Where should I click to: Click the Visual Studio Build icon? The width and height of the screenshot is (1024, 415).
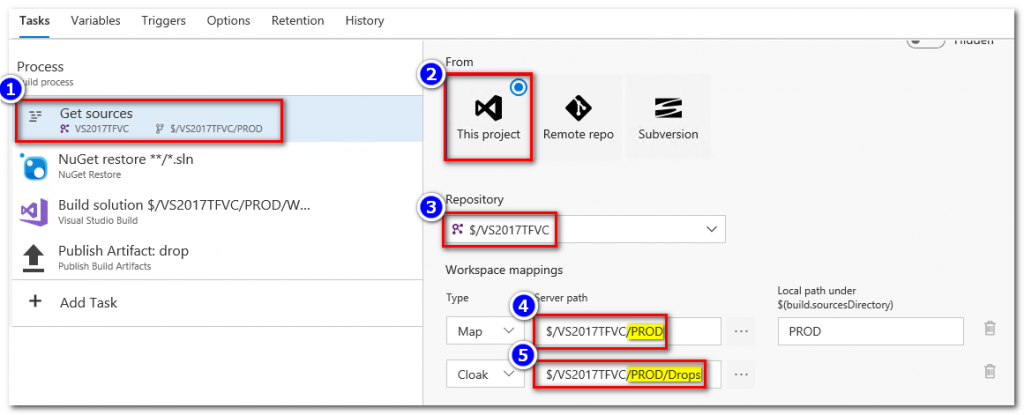[33, 212]
